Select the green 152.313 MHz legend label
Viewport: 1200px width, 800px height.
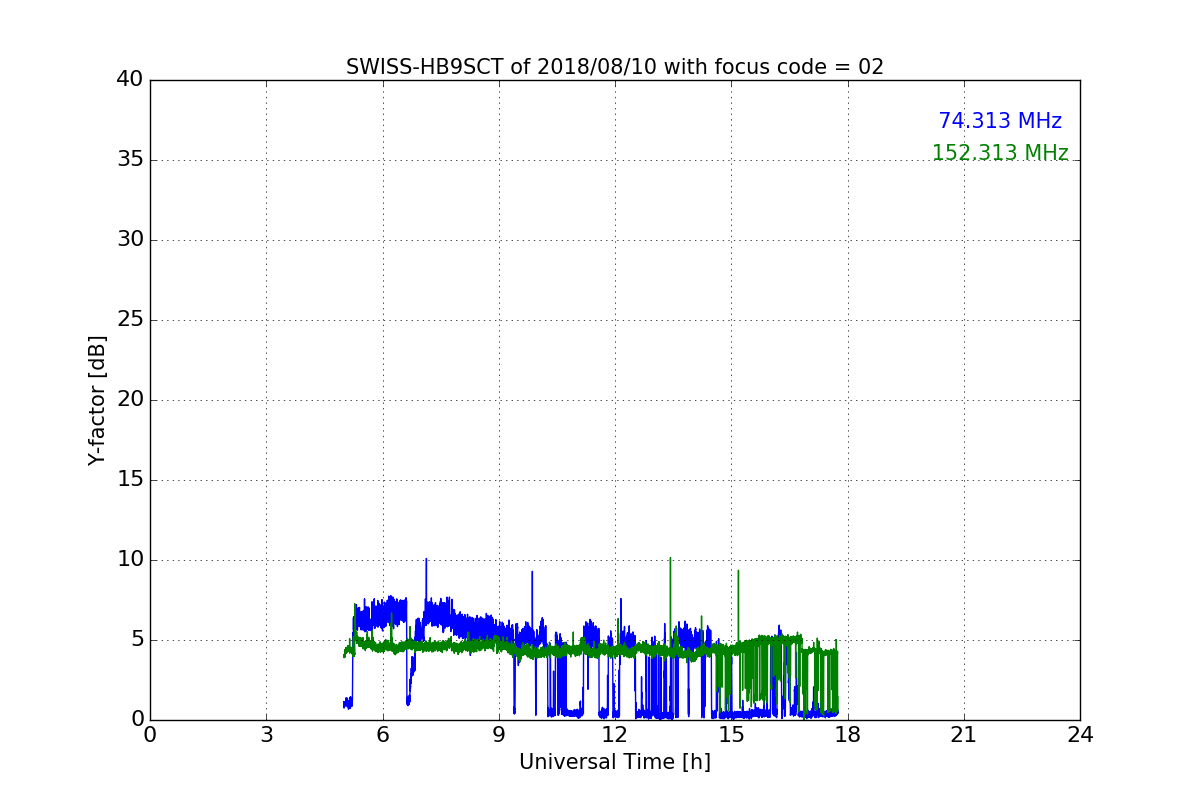click(x=1000, y=153)
